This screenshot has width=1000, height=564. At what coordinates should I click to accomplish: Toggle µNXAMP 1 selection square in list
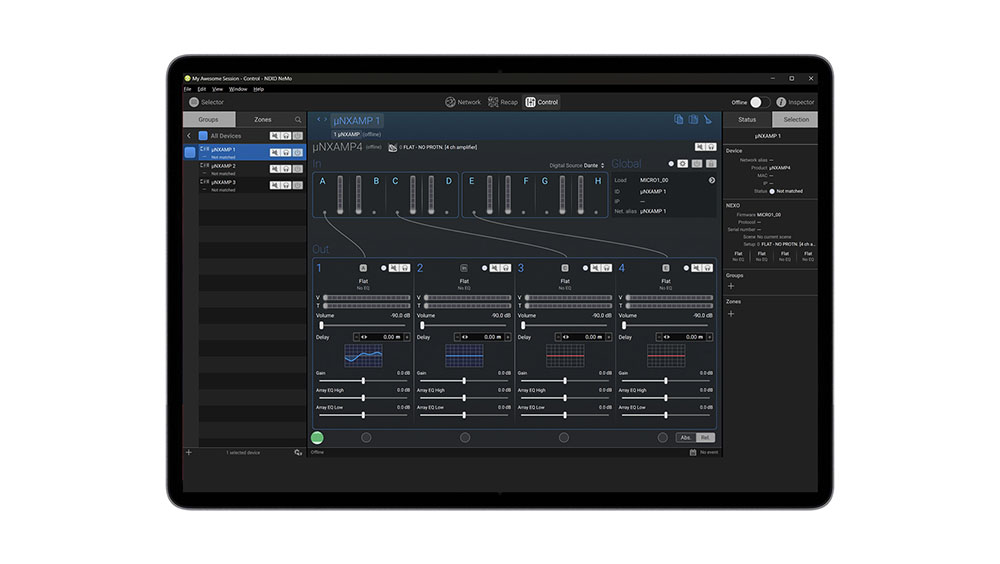[190, 152]
